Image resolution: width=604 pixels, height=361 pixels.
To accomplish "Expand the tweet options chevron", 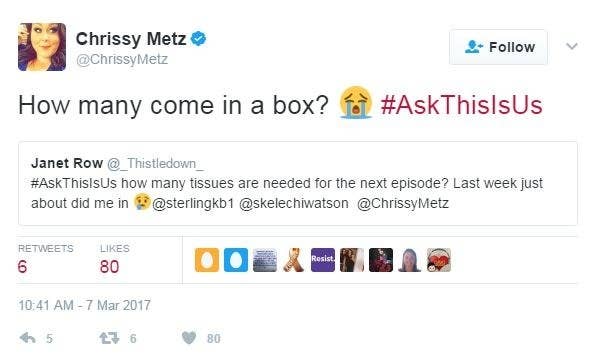I will pyautogui.click(x=572, y=46).
